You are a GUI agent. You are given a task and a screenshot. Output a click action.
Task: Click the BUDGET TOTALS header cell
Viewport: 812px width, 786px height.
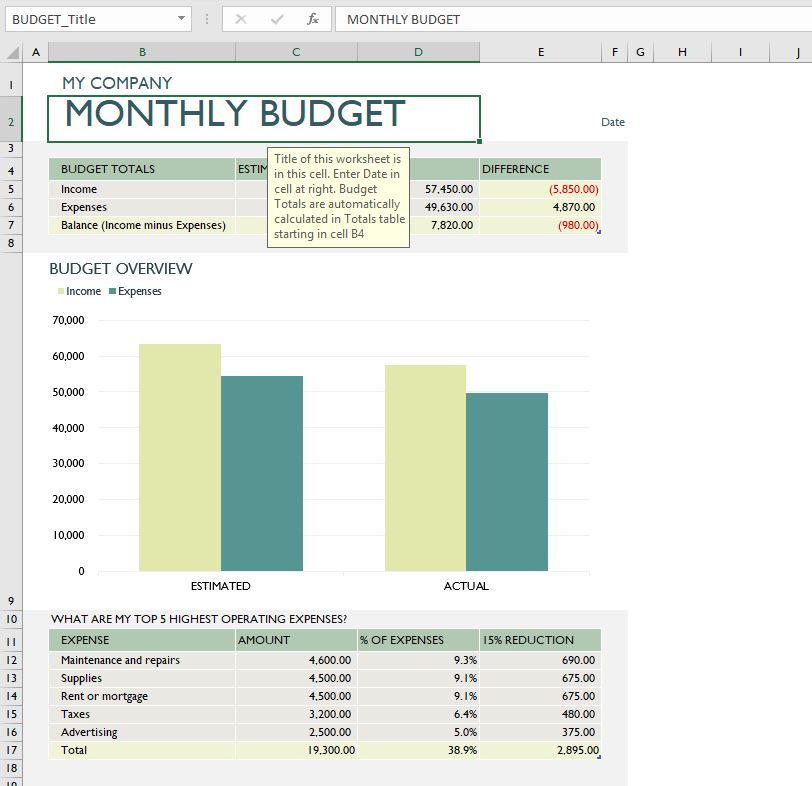coord(142,169)
